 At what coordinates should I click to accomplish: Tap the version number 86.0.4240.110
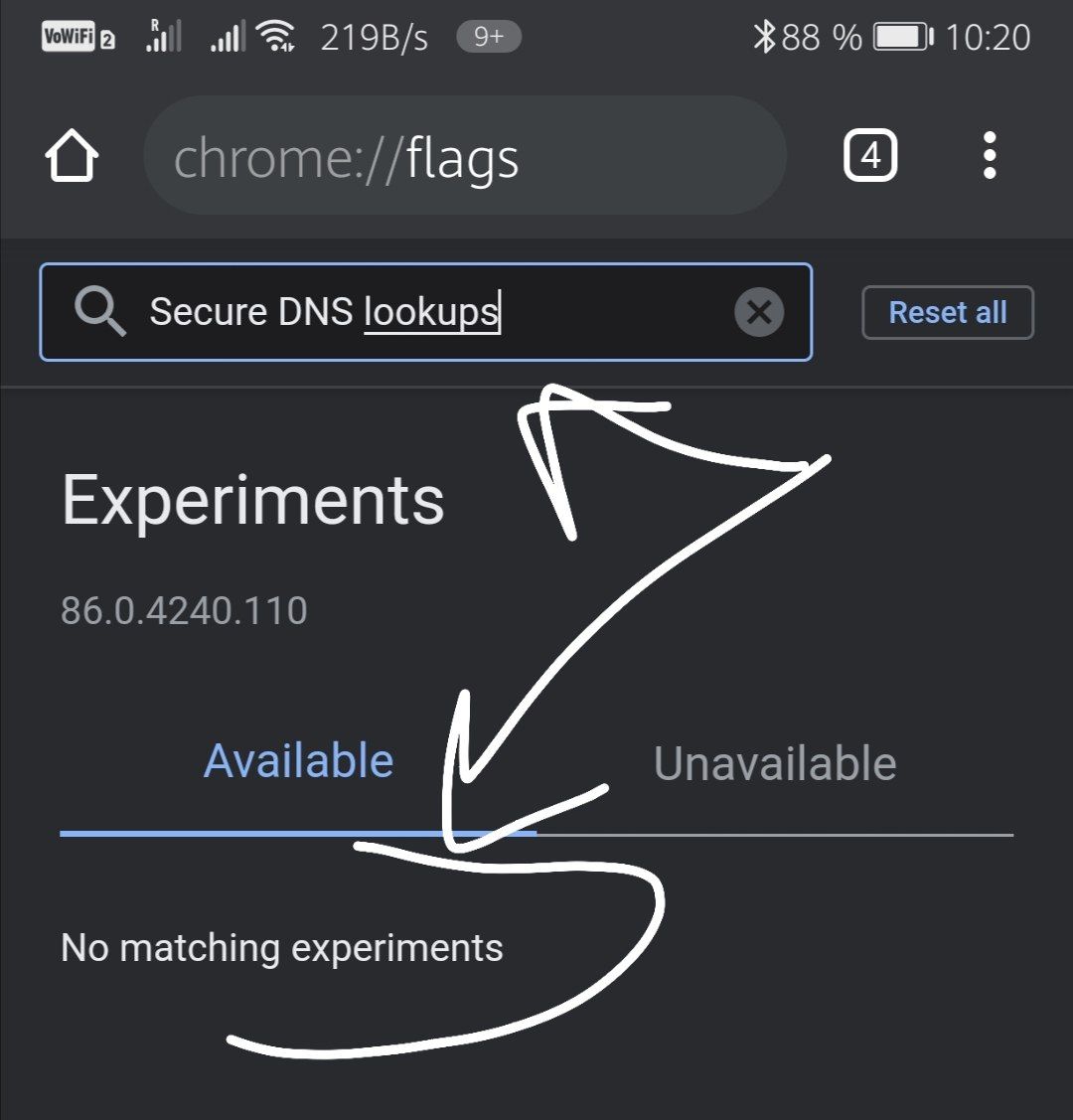[184, 610]
